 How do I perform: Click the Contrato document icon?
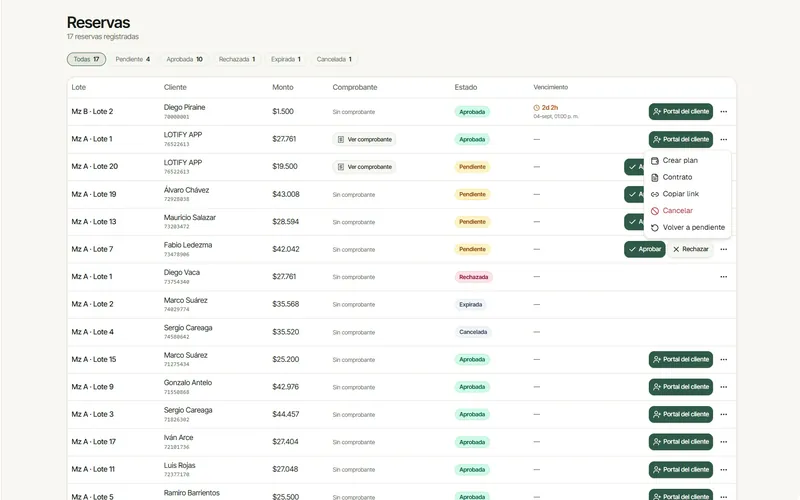point(655,178)
